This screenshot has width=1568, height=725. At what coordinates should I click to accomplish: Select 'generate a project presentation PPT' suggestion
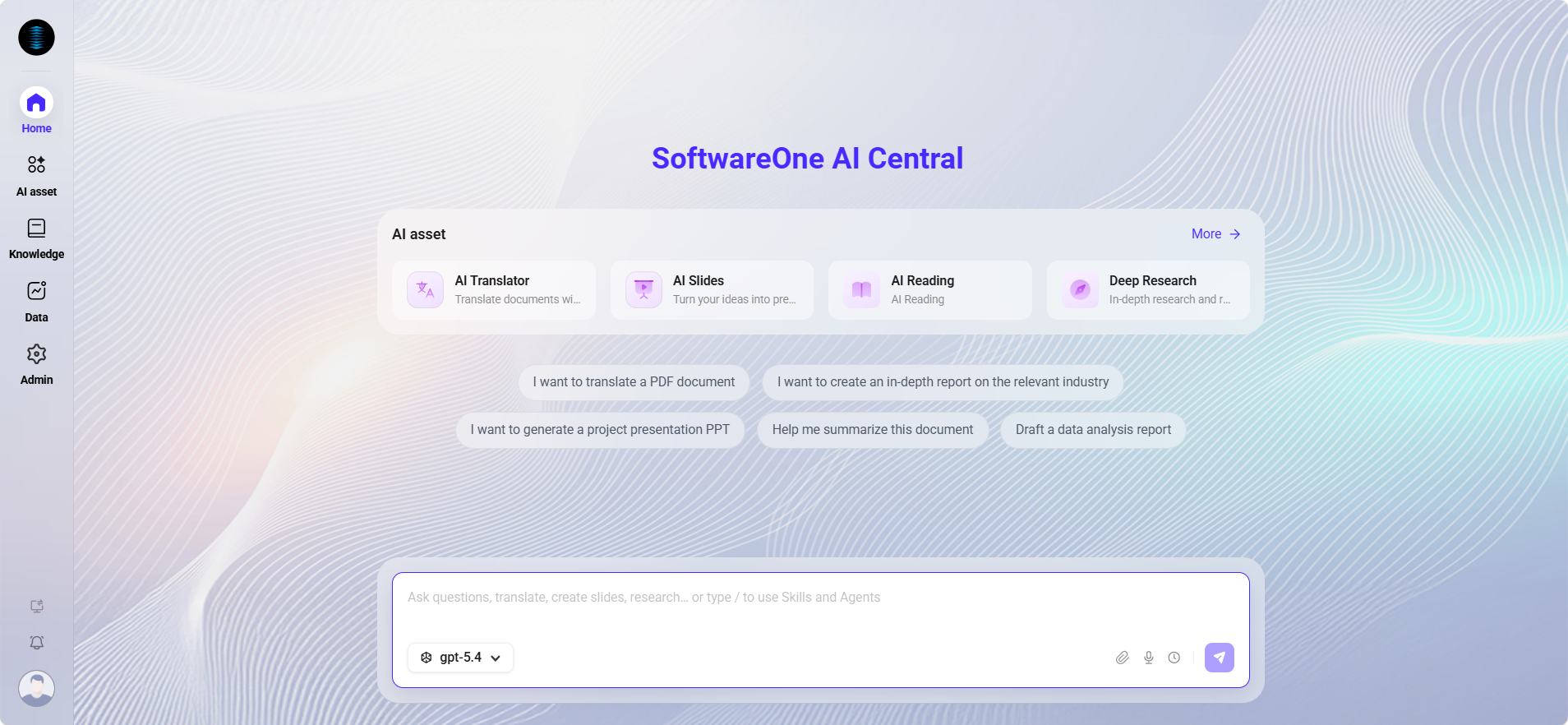[x=600, y=430]
